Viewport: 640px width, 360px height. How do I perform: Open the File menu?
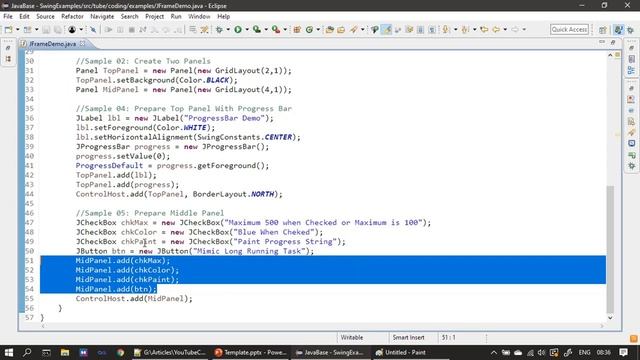click(8, 16)
